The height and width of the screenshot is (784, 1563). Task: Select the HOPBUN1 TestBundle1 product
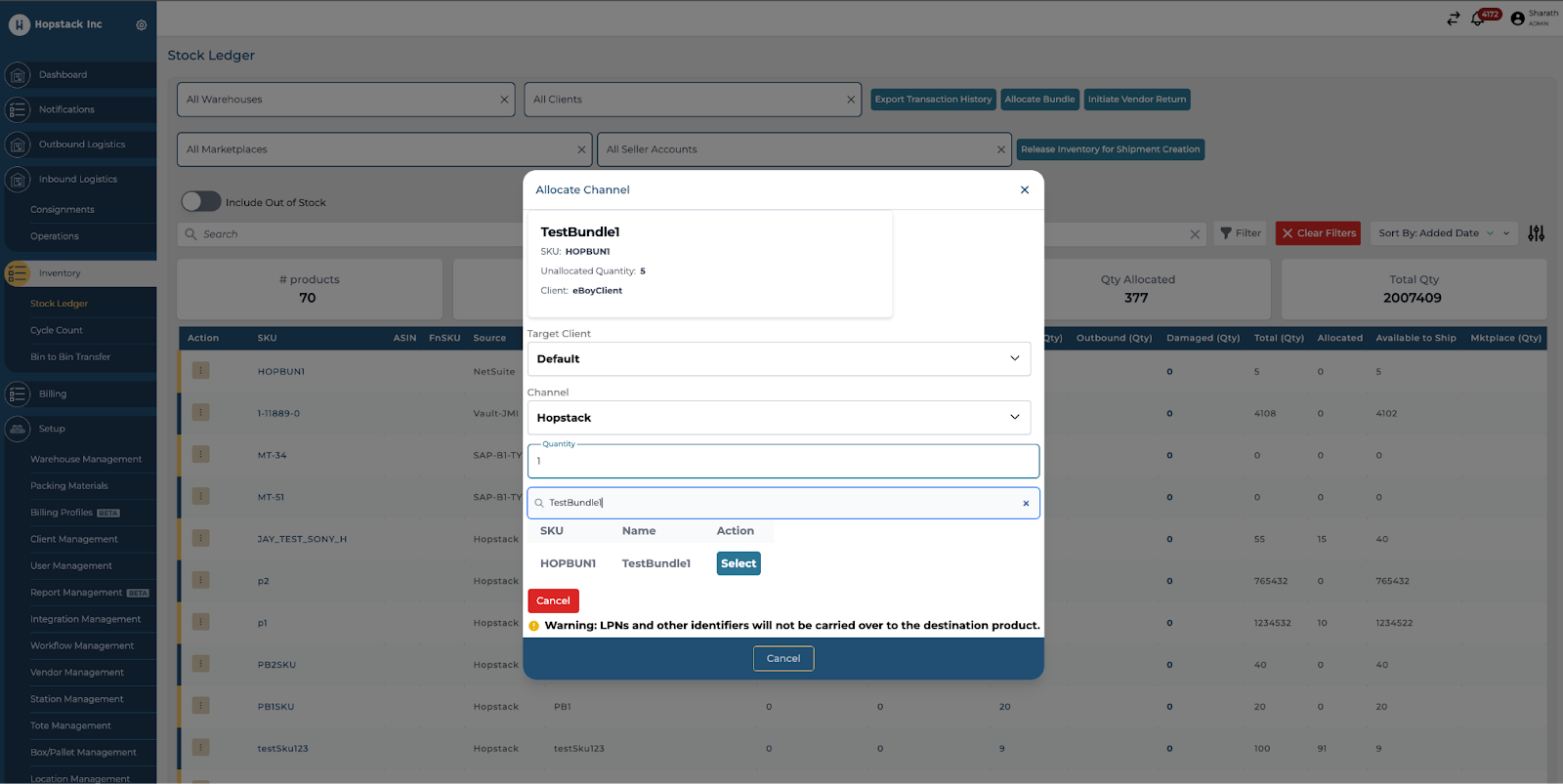tap(738, 563)
